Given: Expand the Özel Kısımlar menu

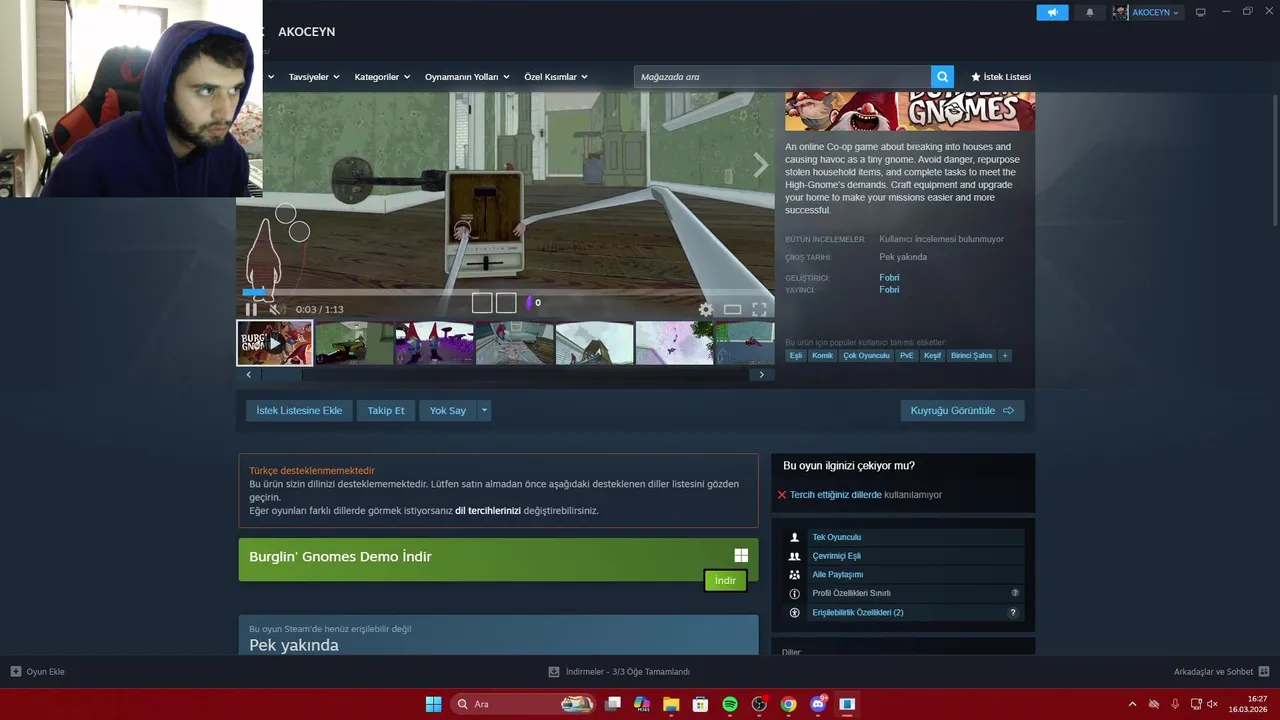Looking at the screenshot, I should click(556, 77).
